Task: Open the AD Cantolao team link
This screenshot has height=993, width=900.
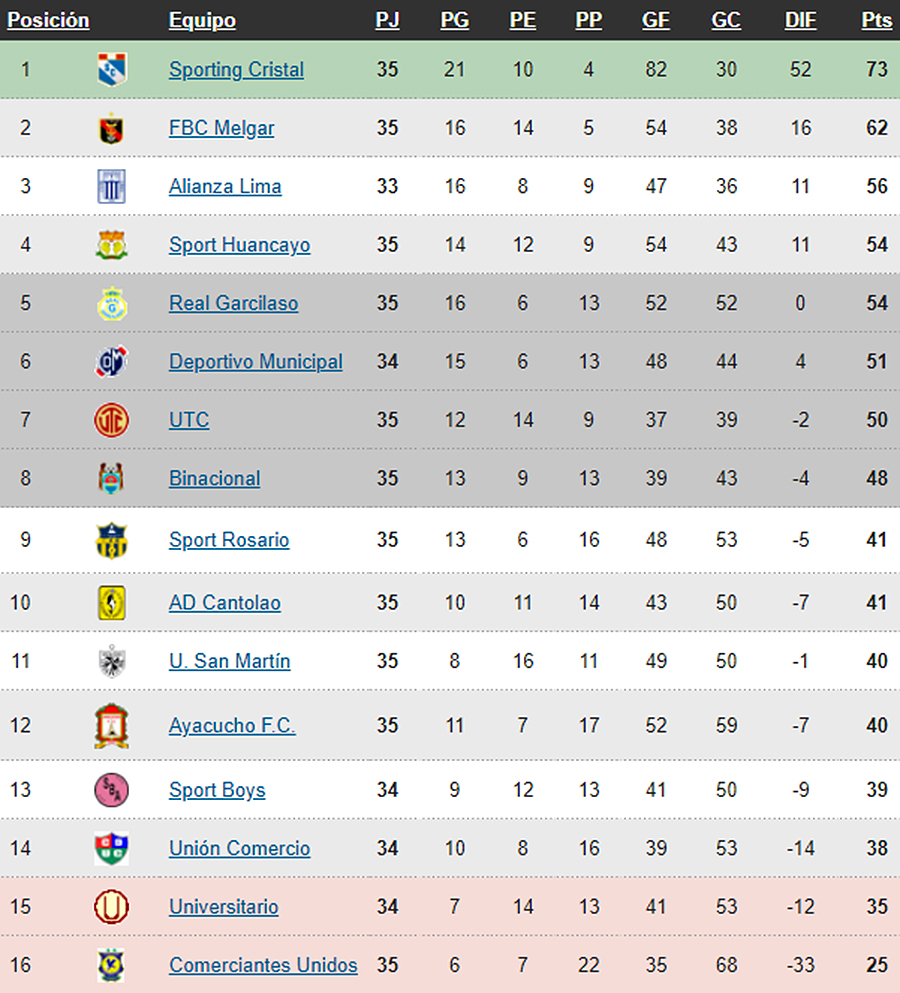Action: pyautogui.click(x=224, y=603)
